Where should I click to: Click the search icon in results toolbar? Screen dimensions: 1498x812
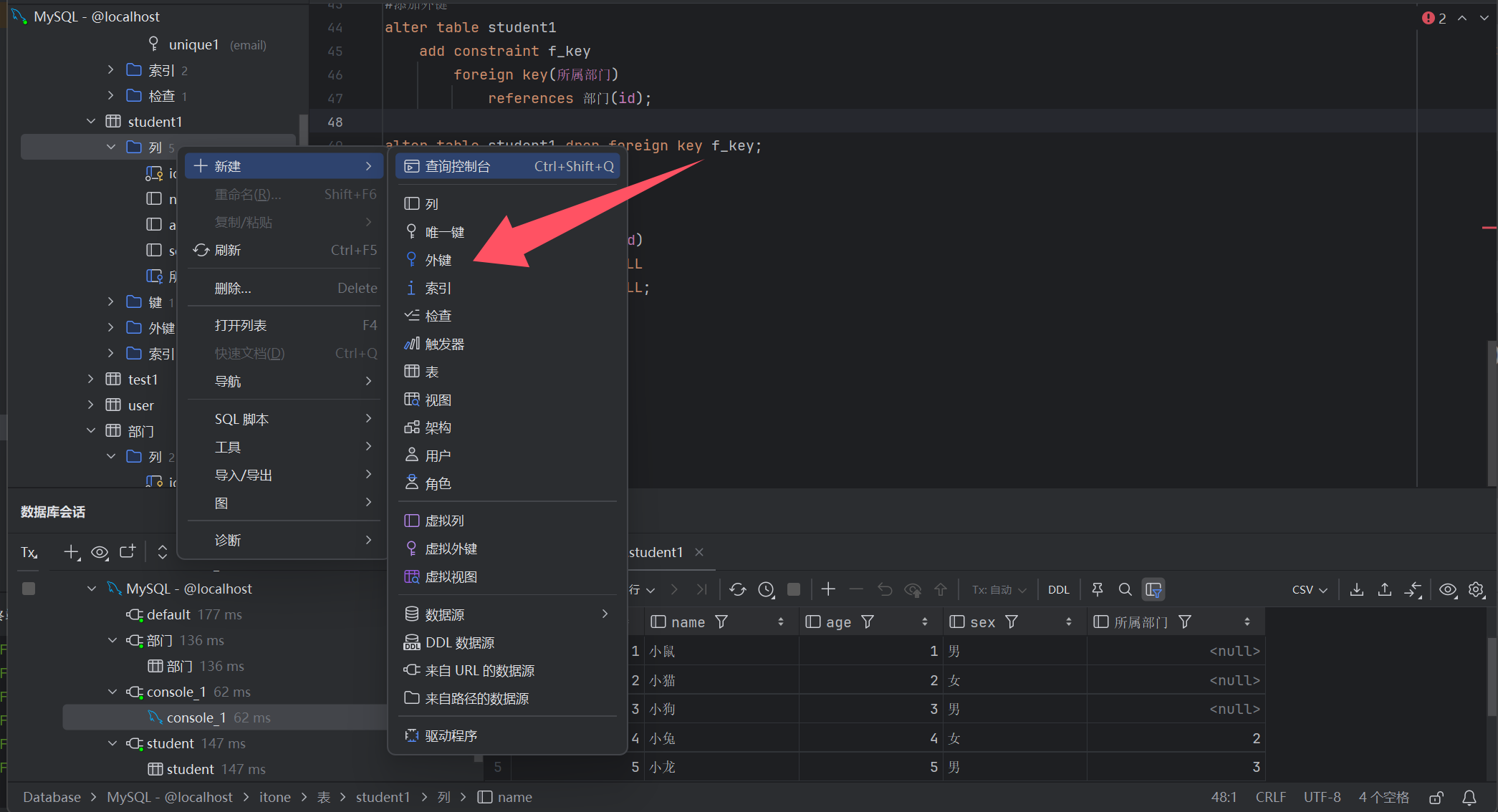[1125, 589]
